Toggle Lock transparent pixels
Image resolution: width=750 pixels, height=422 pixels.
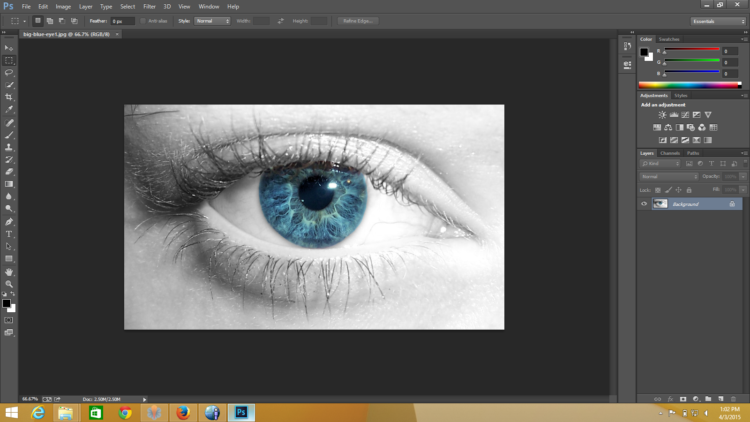[x=658, y=190]
